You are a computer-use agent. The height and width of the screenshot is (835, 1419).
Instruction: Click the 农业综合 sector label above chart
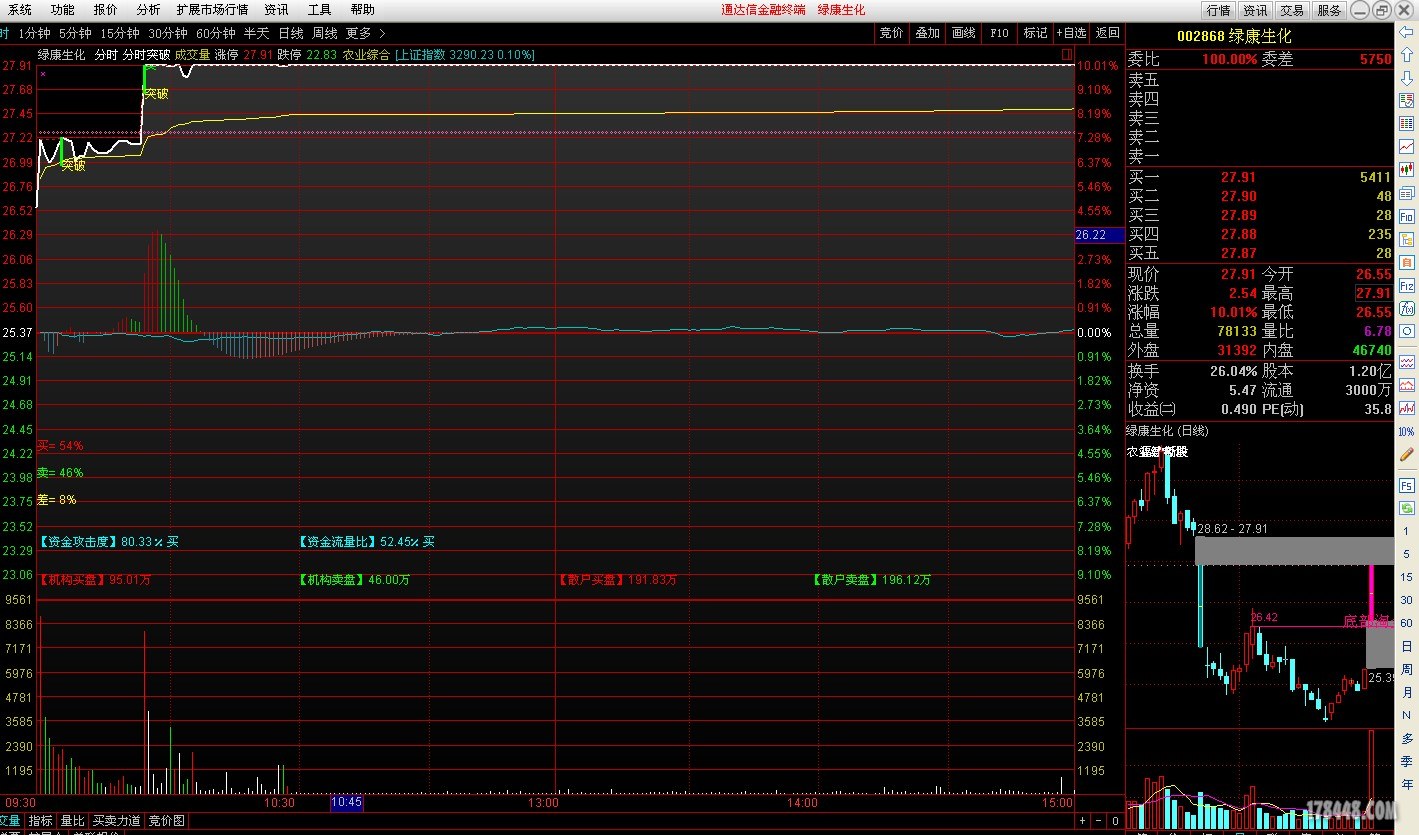point(366,55)
